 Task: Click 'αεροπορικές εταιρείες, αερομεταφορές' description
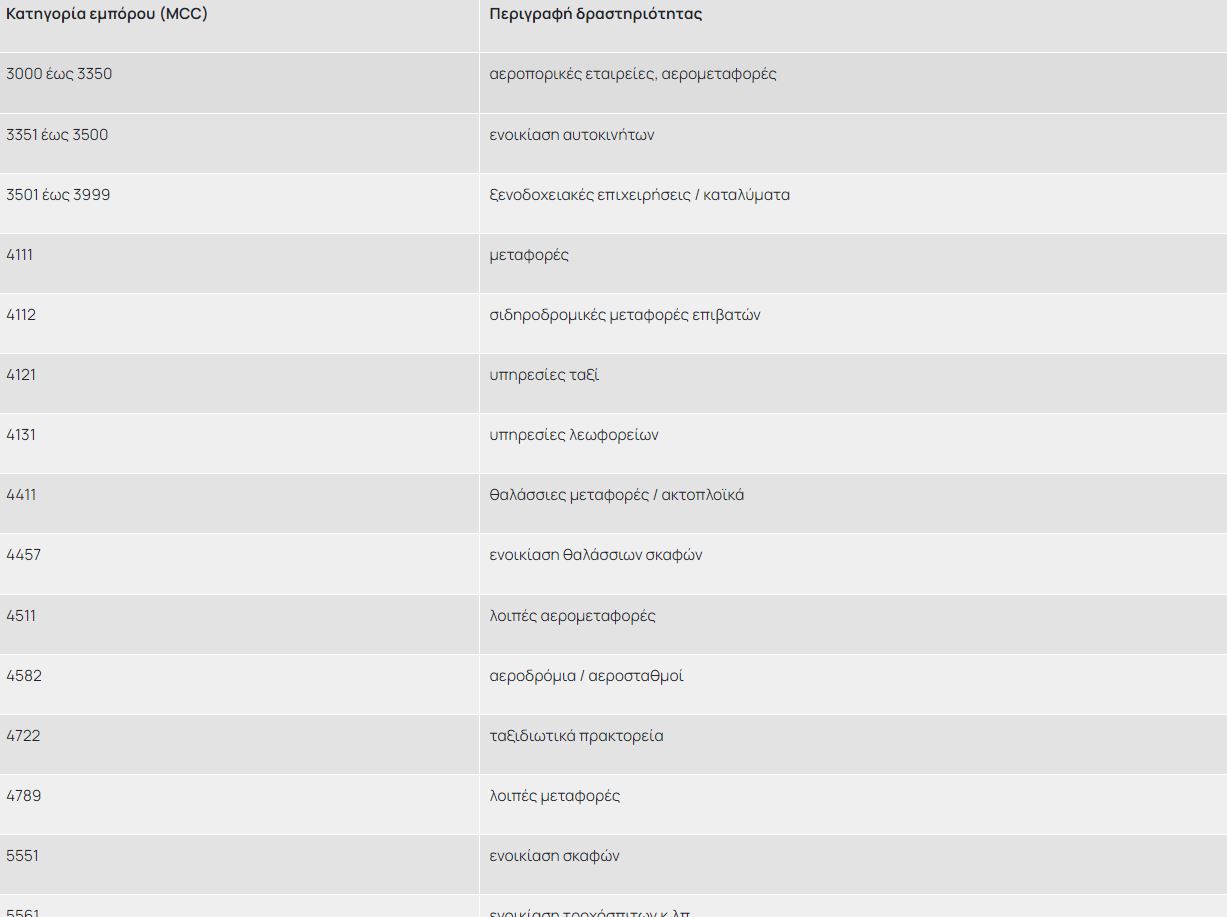point(633,74)
